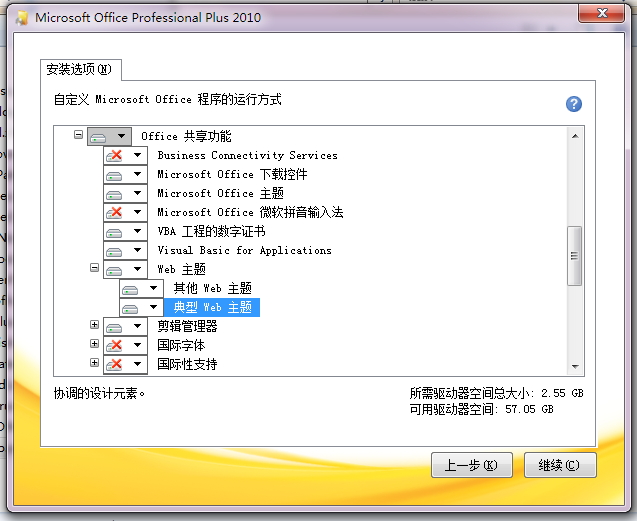The image size is (637, 521).
Task: Select Microsoft Office 下载控件 row
Action: [x=232, y=174]
